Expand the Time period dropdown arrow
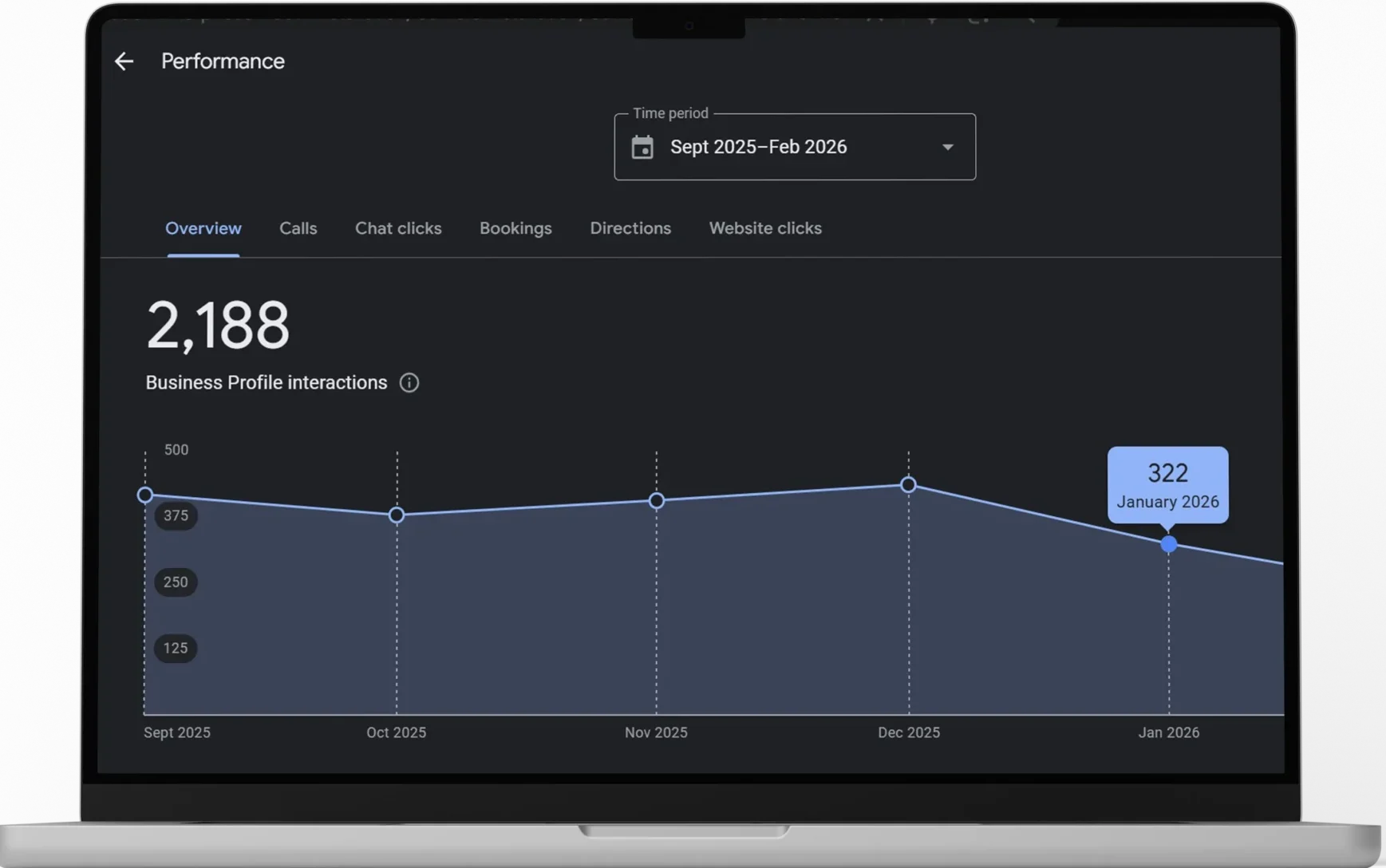This screenshot has width=1386, height=868. coord(947,148)
